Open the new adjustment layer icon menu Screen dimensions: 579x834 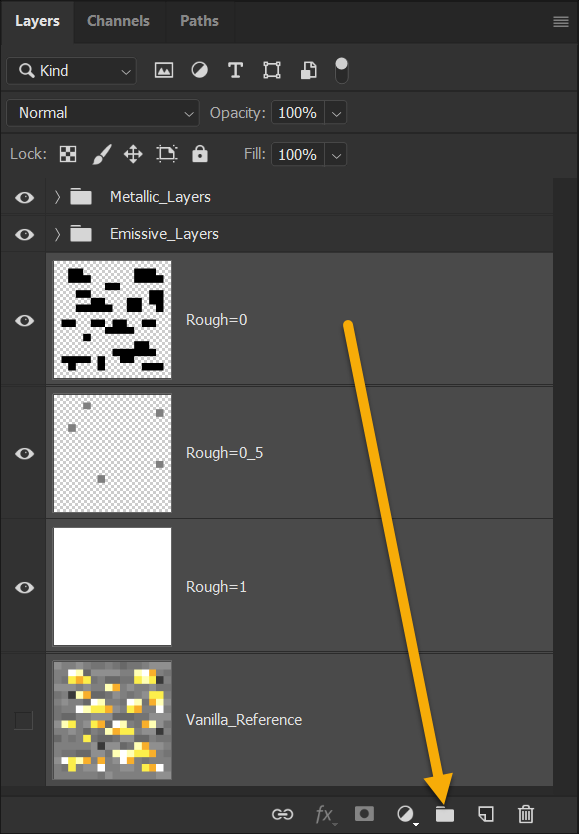406,814
